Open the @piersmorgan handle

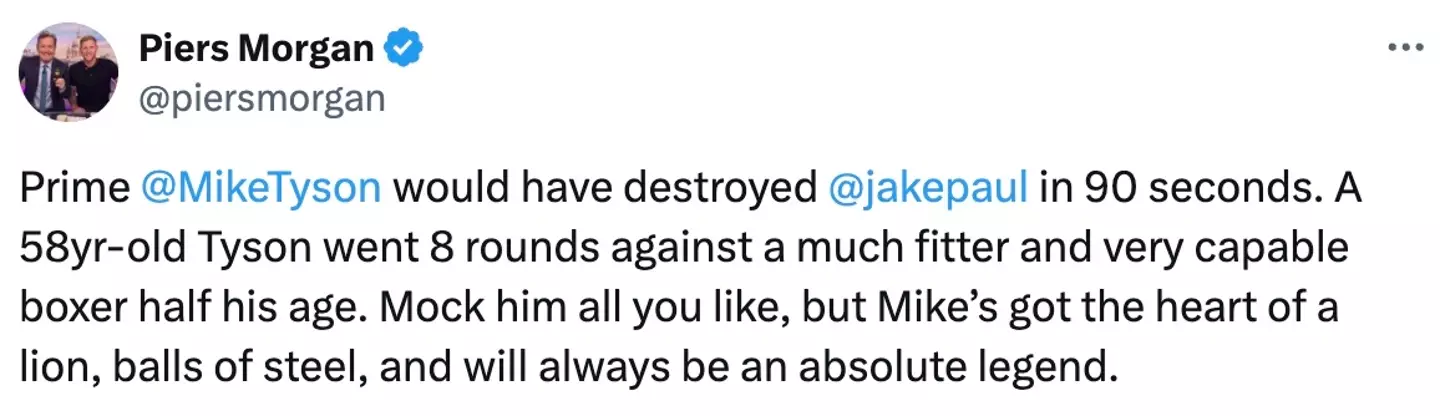click(261, 99)
